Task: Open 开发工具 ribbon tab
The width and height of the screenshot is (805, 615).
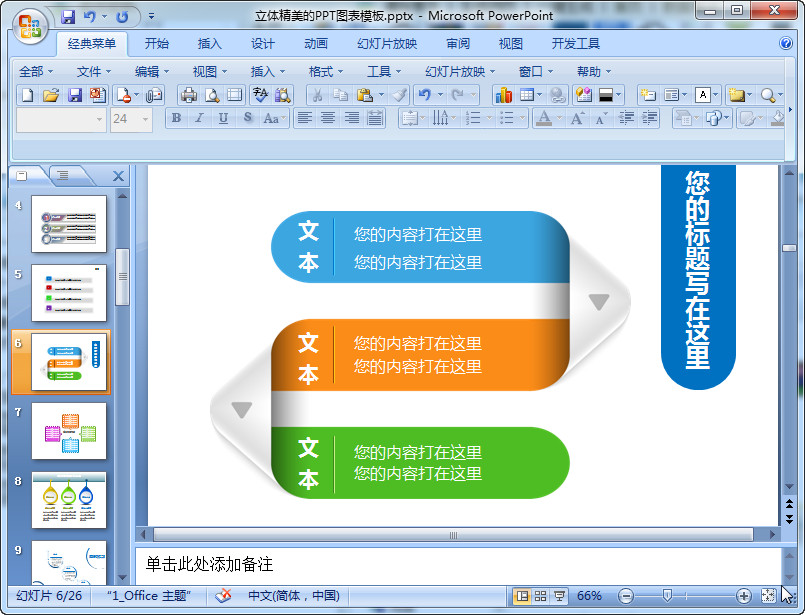Action: (576, 44)
